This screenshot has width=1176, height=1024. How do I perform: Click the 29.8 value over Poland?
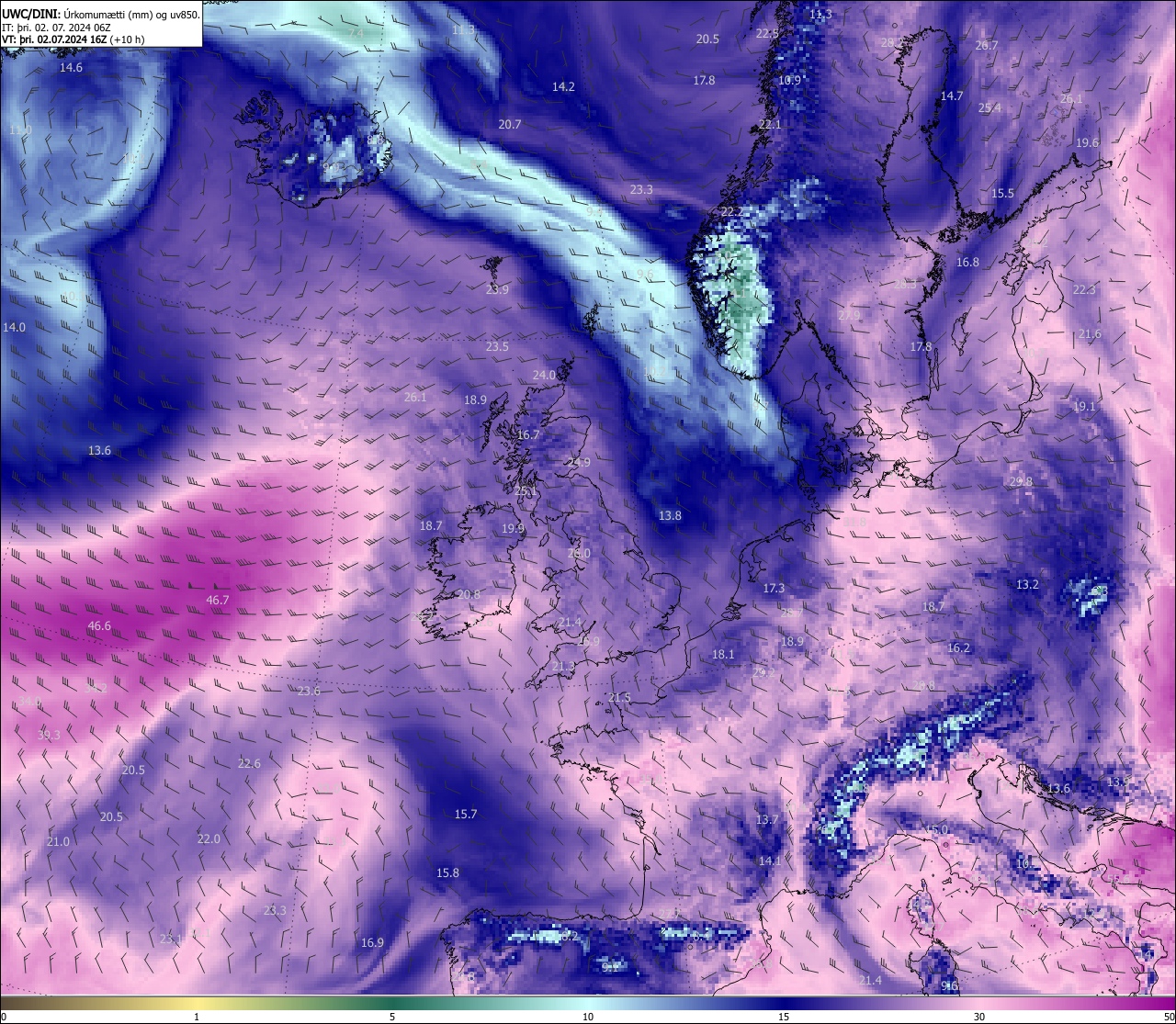tap(1021, 481)
